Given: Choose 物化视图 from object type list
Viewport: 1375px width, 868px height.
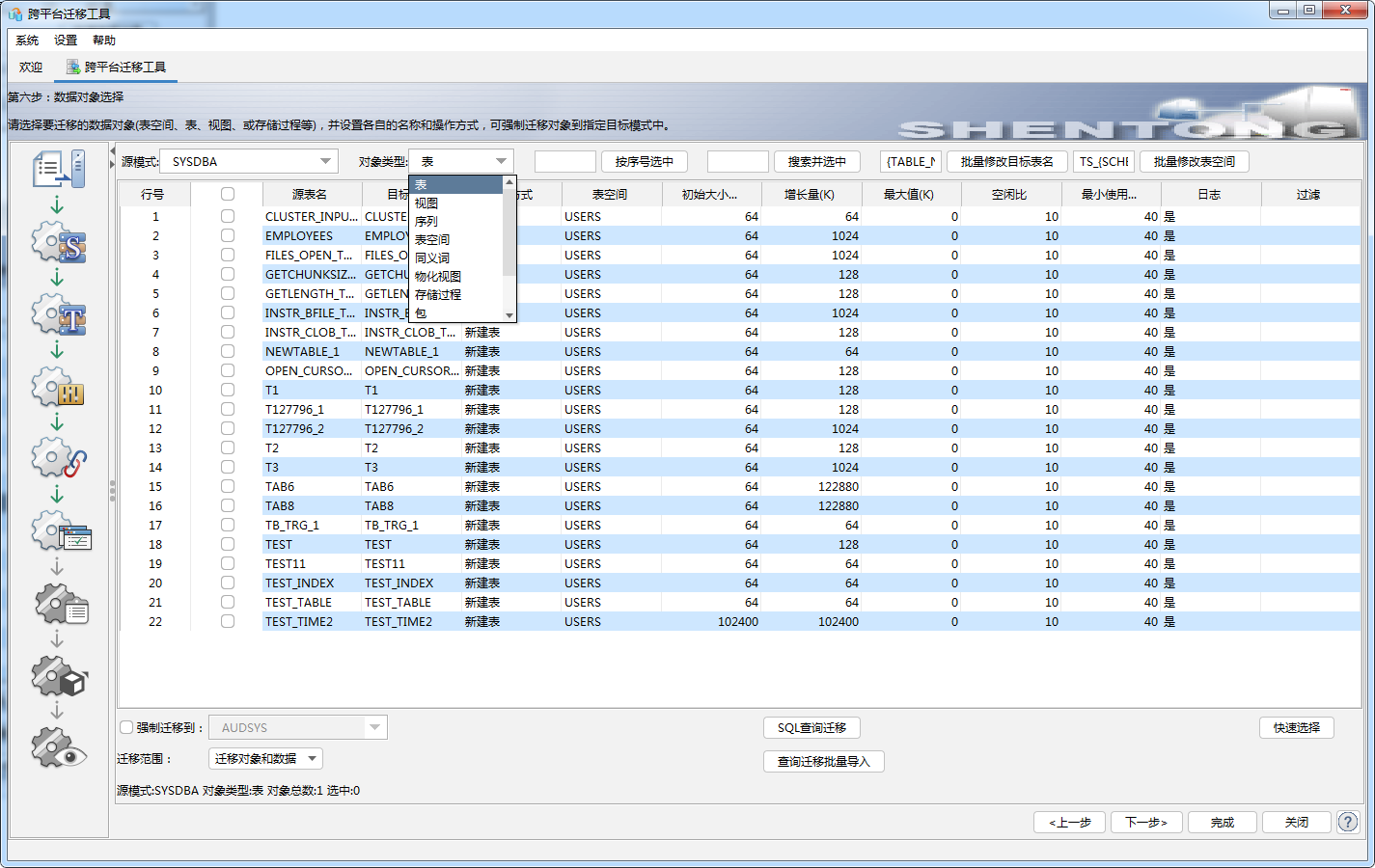Looking at the screenshot, I should pos(438,276).
